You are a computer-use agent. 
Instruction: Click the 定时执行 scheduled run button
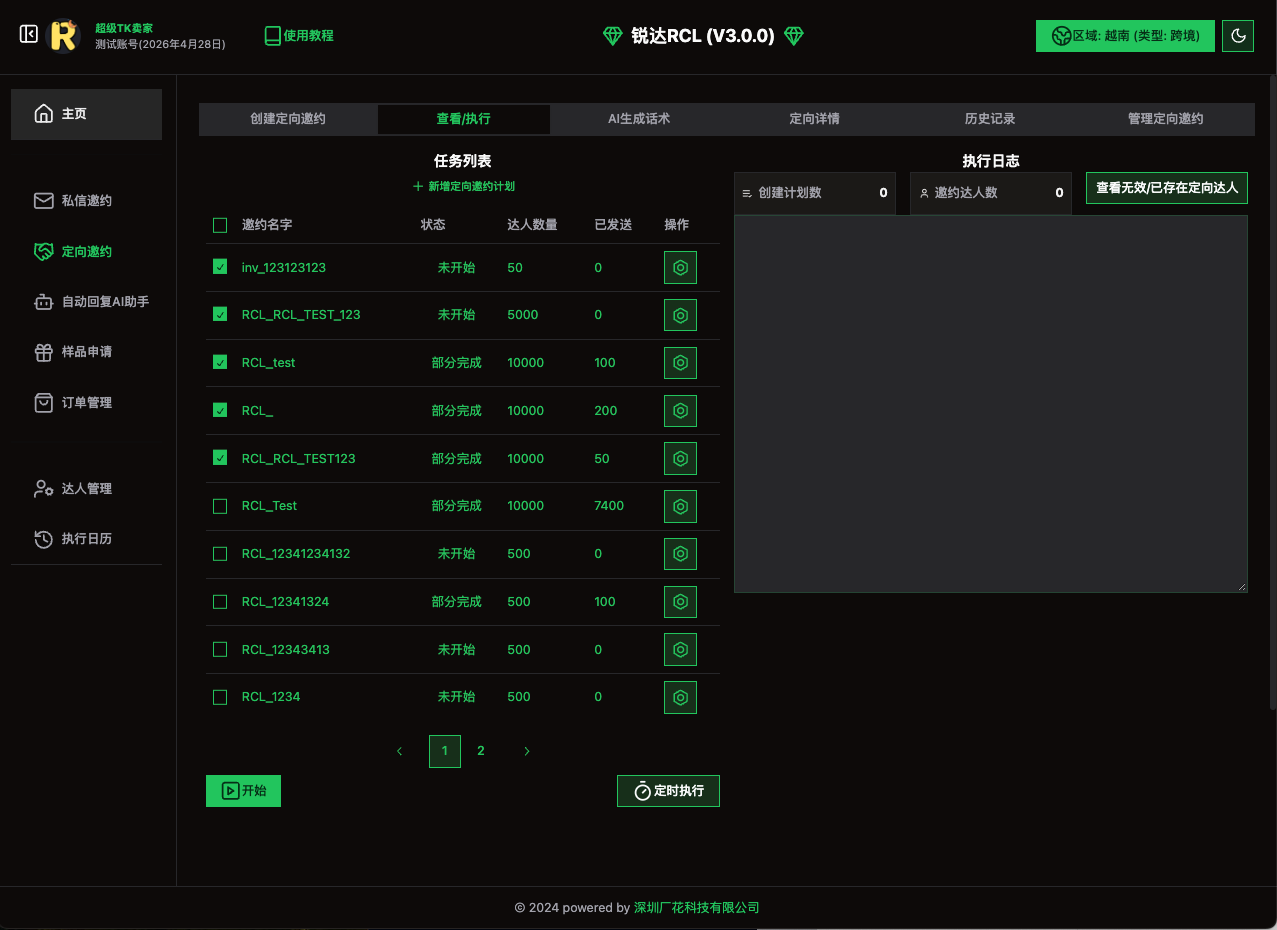(x=668, y=791)
